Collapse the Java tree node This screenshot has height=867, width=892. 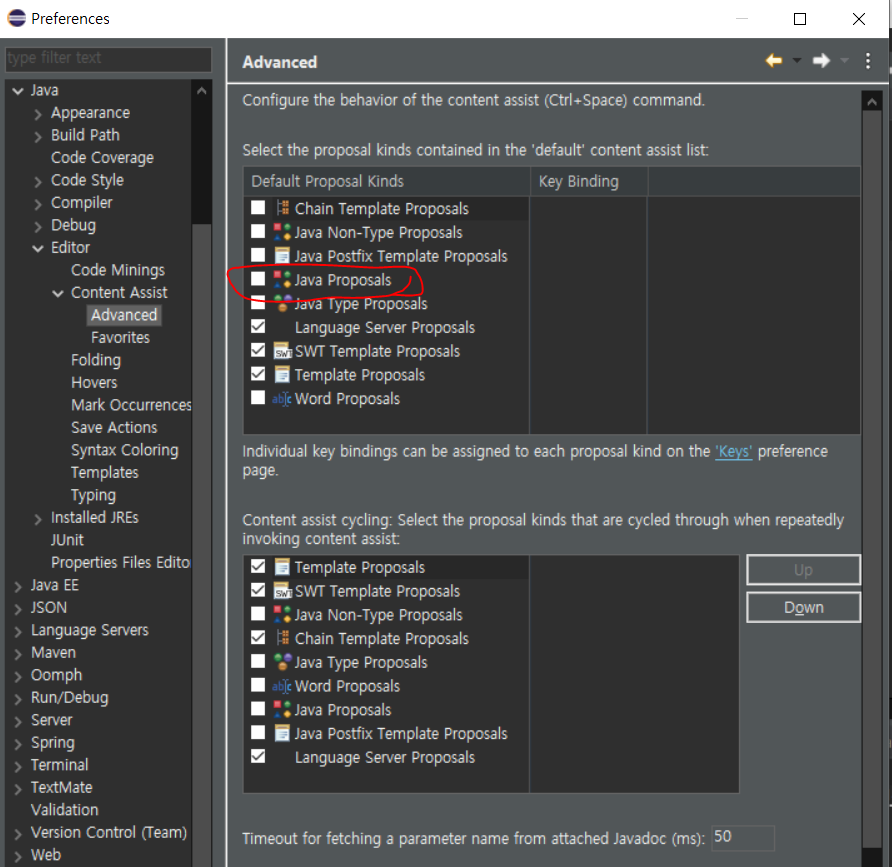(x=18, y=90)
